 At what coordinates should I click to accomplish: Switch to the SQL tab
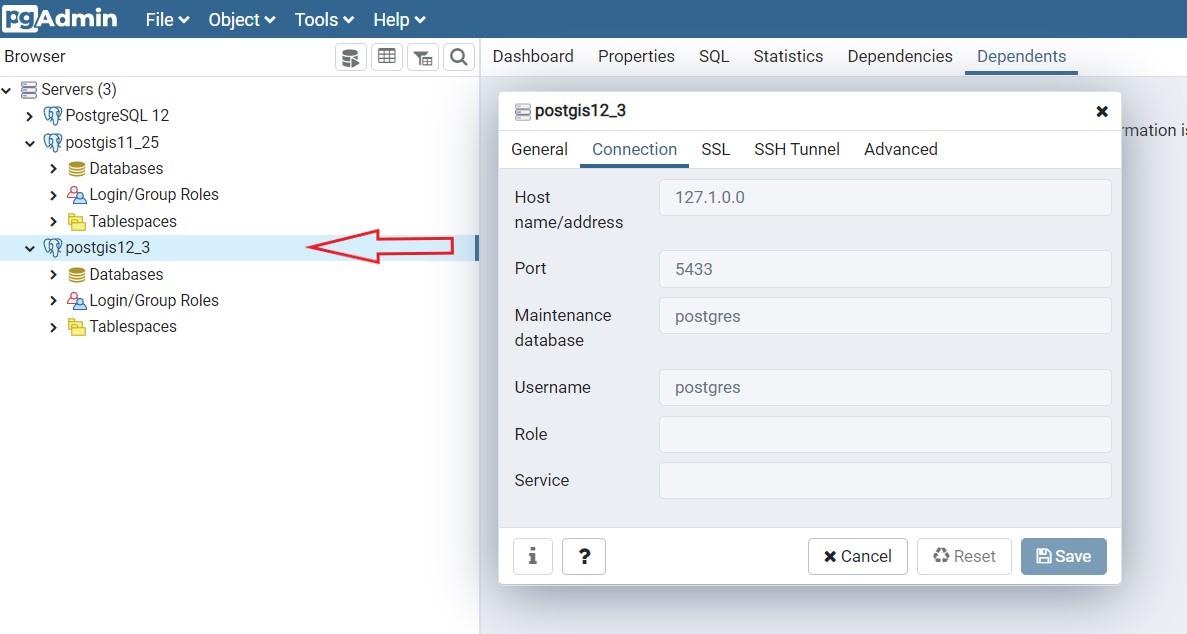click(714, 56)
